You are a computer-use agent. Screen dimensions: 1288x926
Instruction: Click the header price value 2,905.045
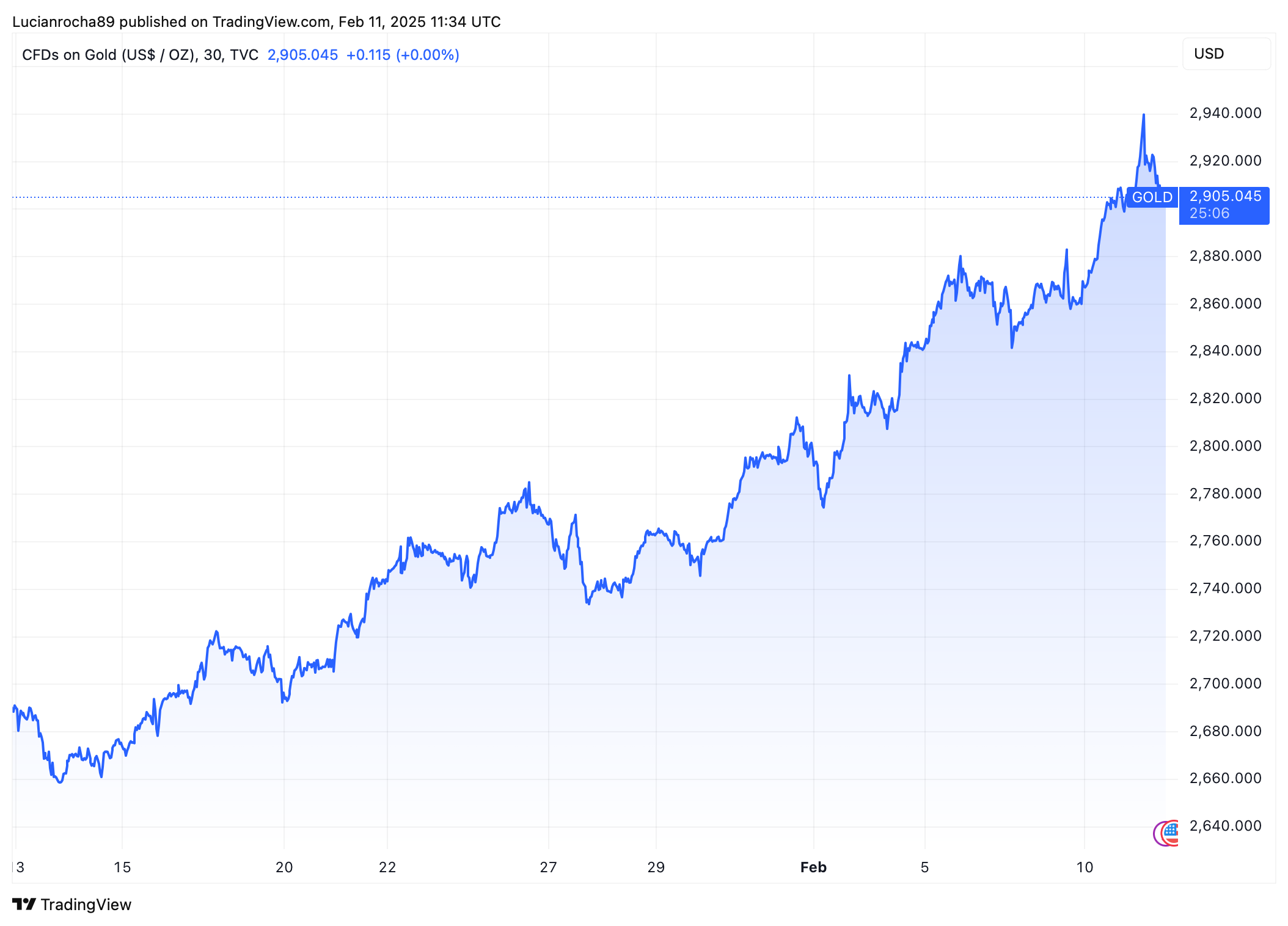tap(302, 55)
